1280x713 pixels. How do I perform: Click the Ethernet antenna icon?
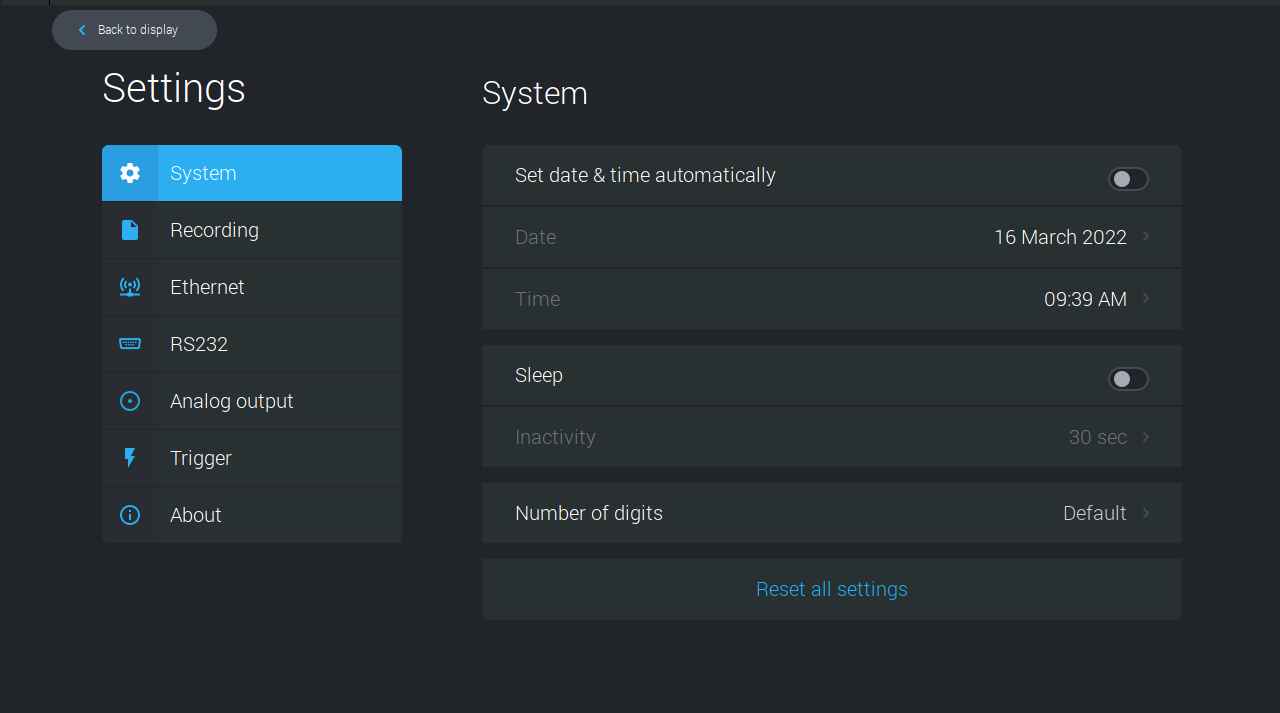[x=130, y=287]
